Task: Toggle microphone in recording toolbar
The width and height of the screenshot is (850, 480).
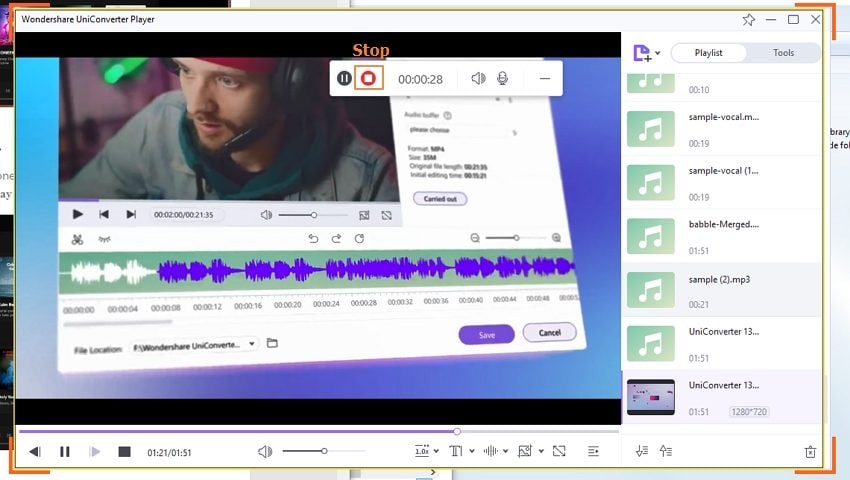Action: [x=503, y=79]
